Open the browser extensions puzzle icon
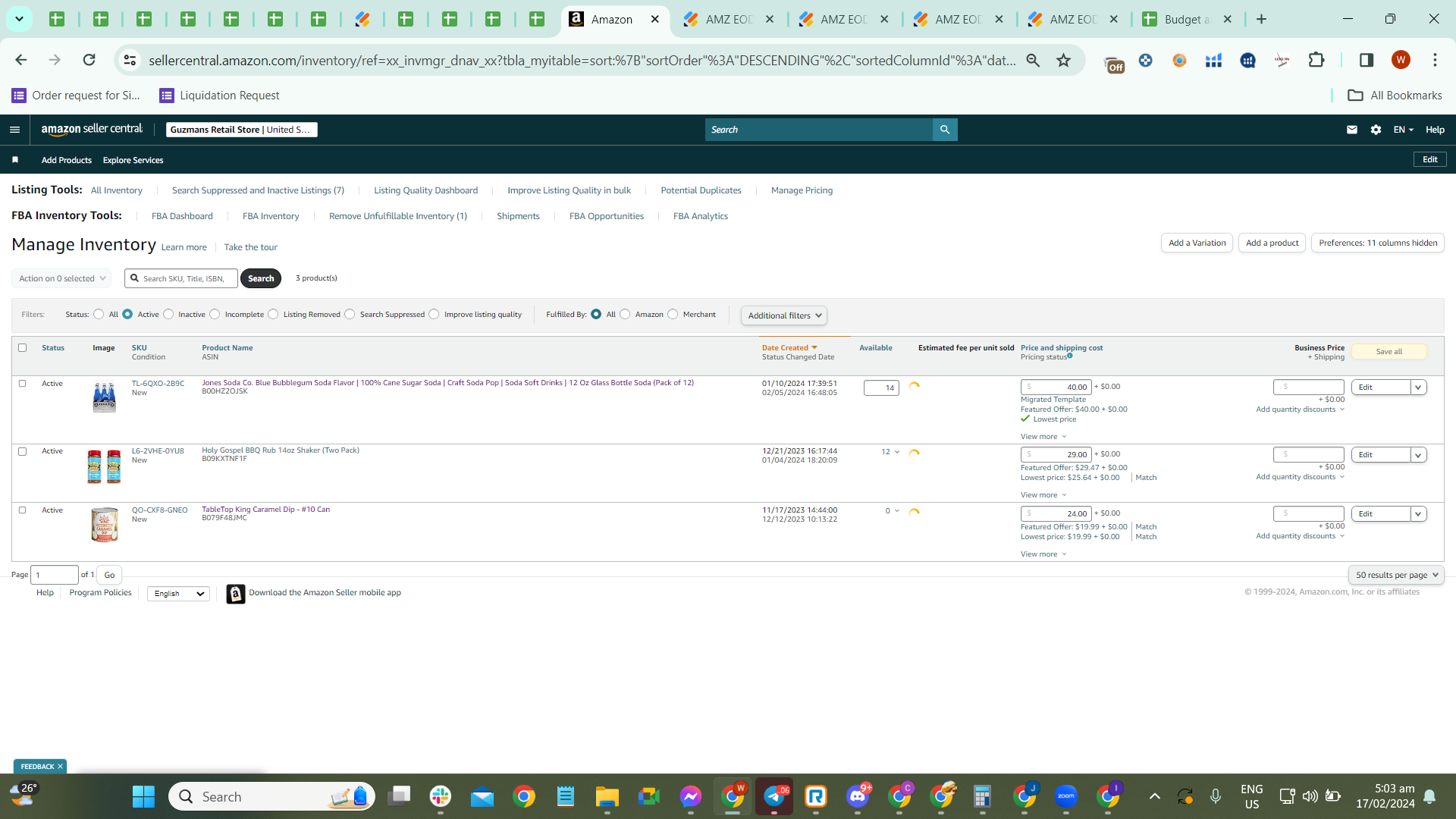Viewport: 1456px width, 819px height. pyautogui.click(x=1316, y=60)
